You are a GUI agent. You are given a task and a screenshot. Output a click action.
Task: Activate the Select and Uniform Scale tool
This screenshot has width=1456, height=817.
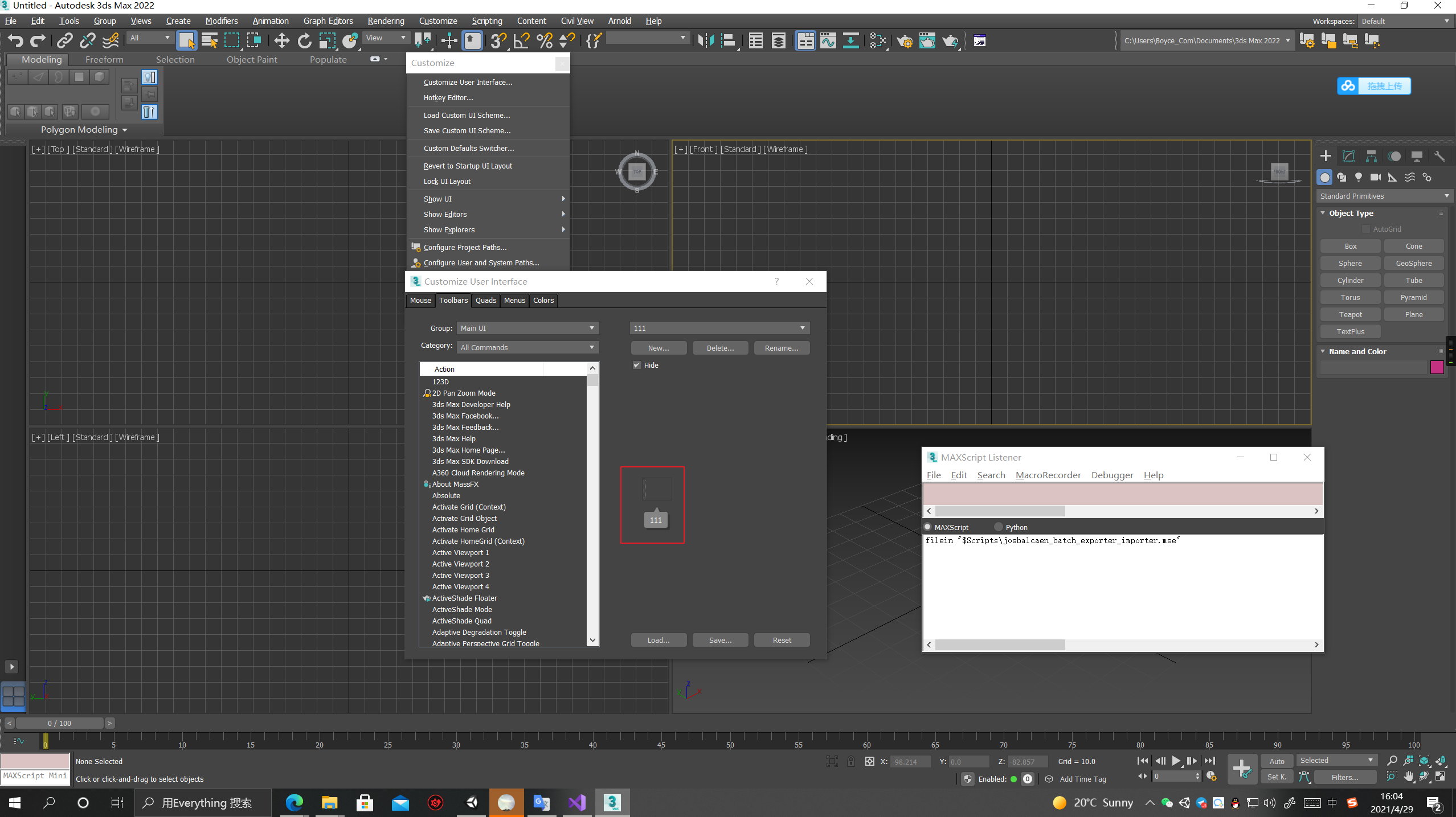(x=327, y=40)
